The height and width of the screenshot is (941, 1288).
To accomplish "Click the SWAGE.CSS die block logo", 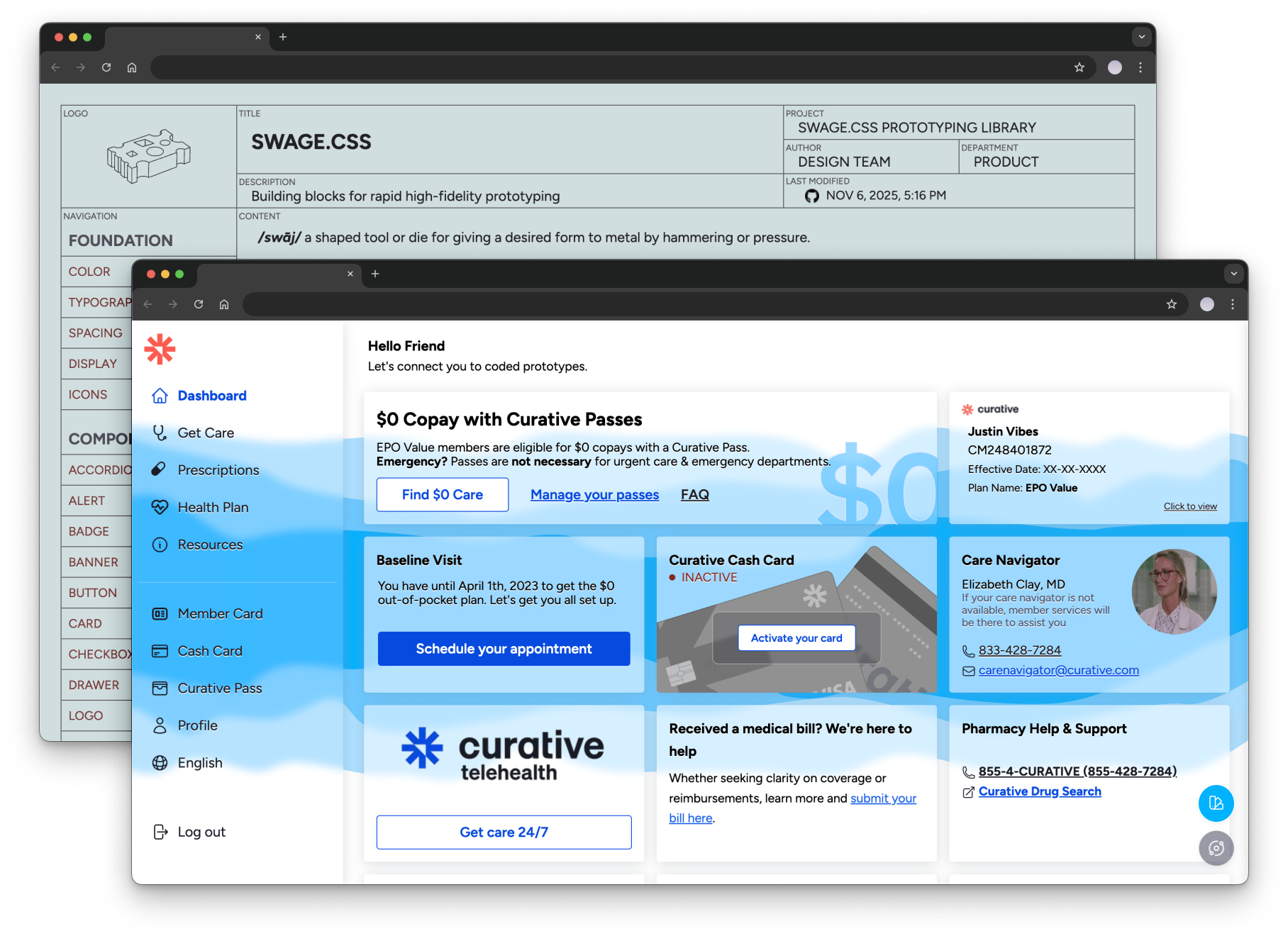I will point(149,156).
